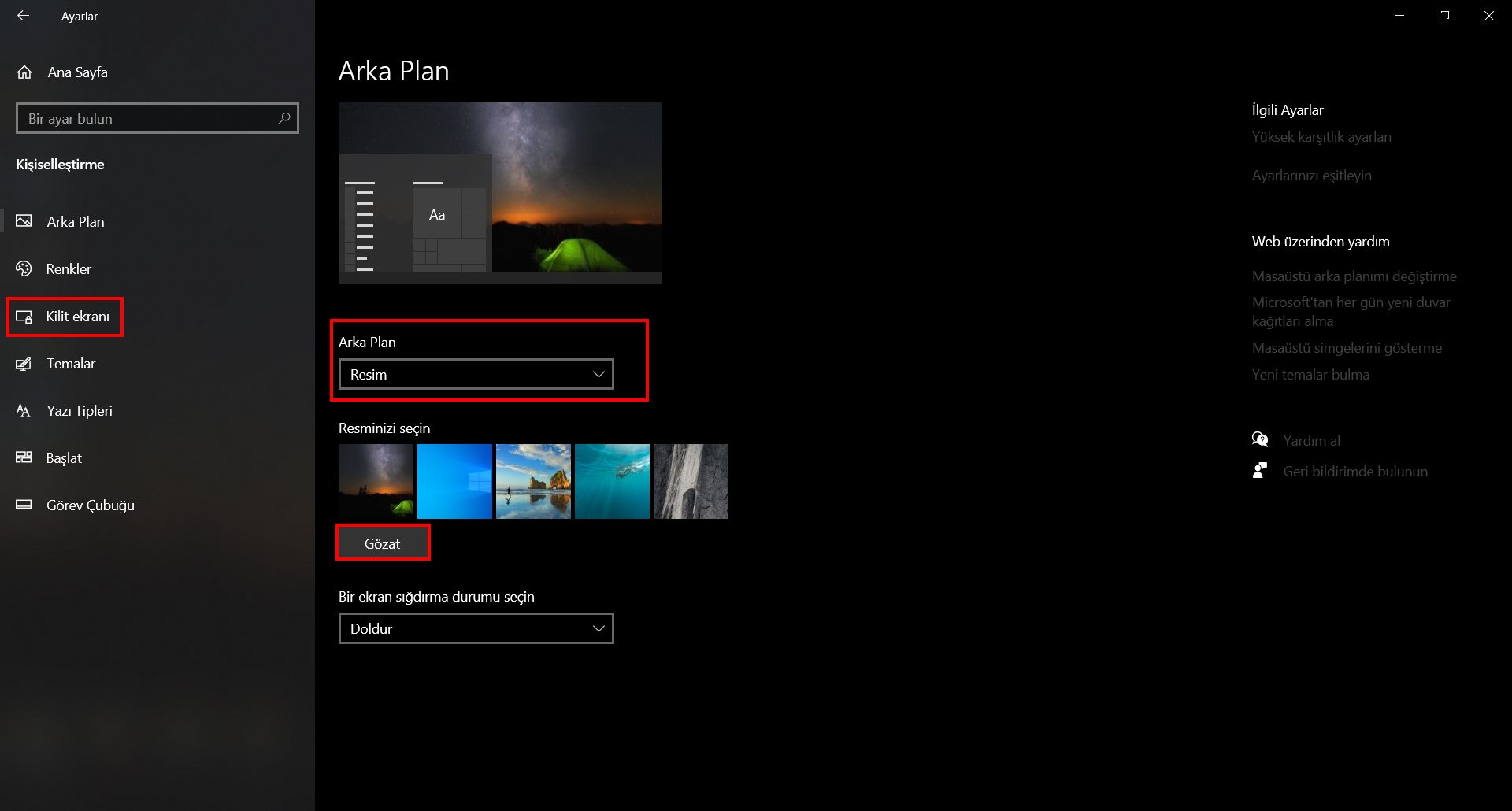The height and width of the screenshot is (811, 1512).
Task: Open Ayarlarınızı eşitleyin link
Action: pos(1312,176)
